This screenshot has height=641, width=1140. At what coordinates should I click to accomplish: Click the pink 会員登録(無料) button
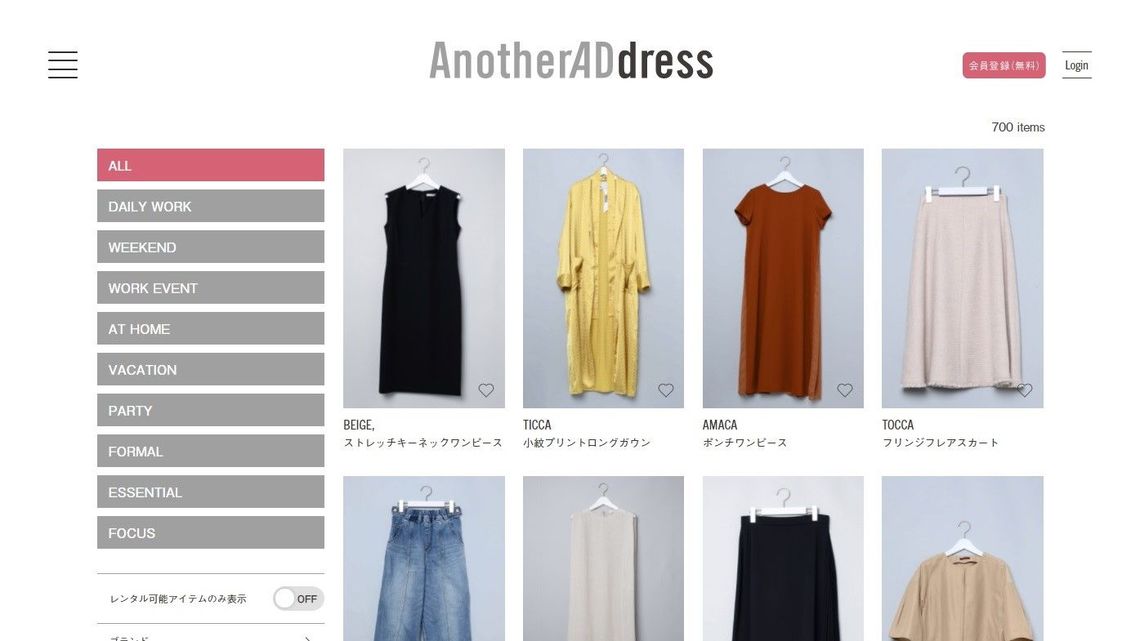click(x=1004, y=65)
